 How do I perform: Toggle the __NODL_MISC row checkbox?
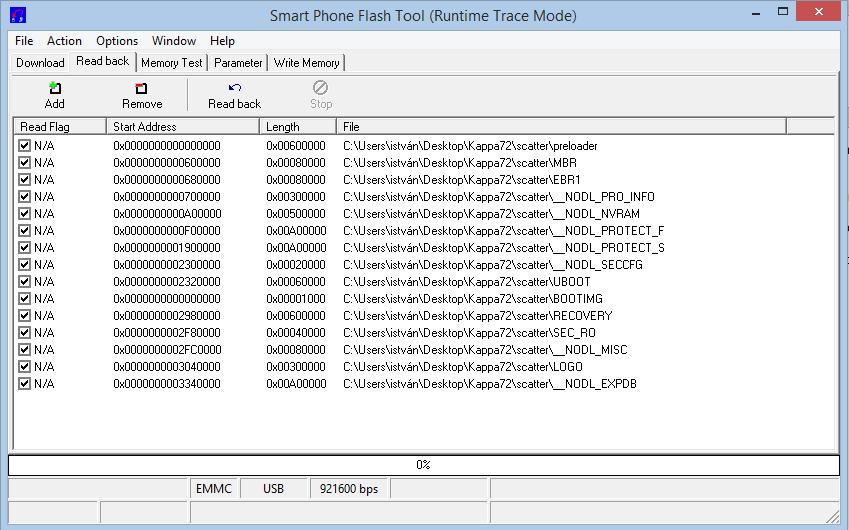tap(24, 350)
